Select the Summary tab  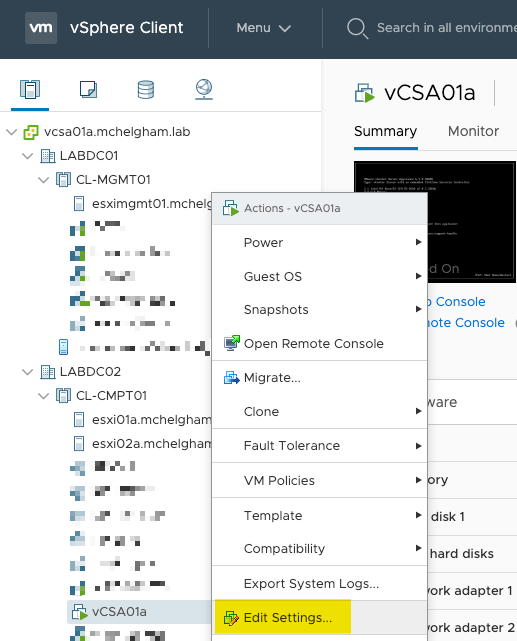[x=385, y=131]
